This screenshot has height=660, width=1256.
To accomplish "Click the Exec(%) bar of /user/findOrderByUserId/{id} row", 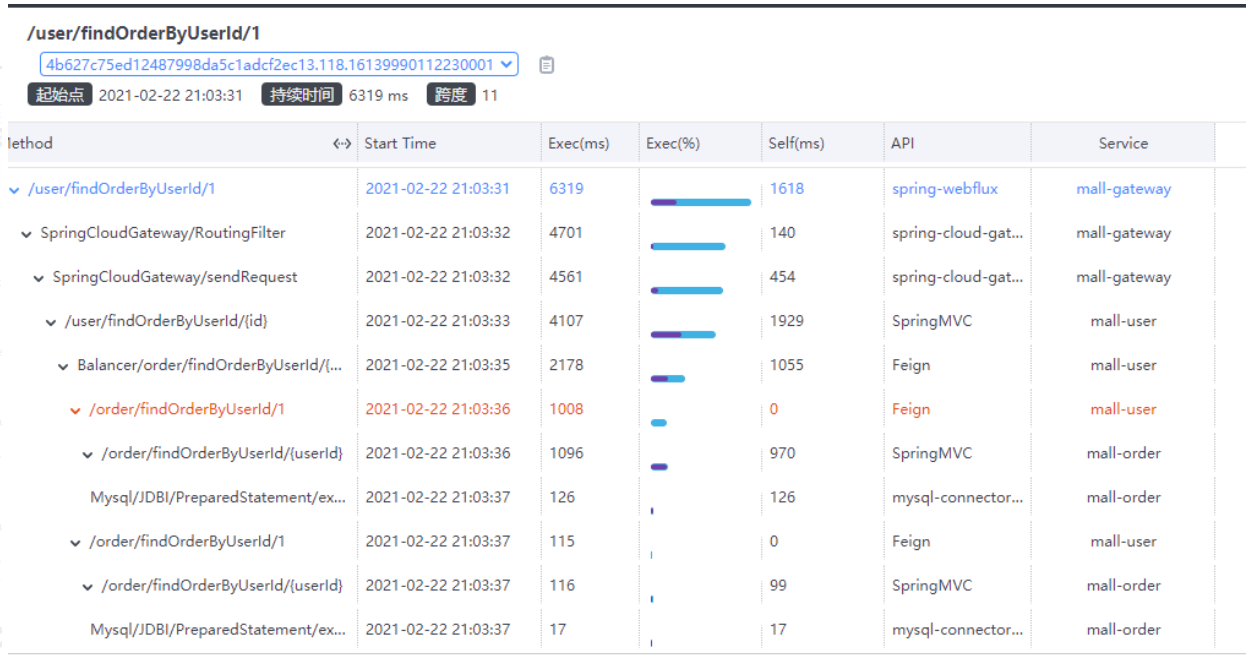I will (683, 334).
